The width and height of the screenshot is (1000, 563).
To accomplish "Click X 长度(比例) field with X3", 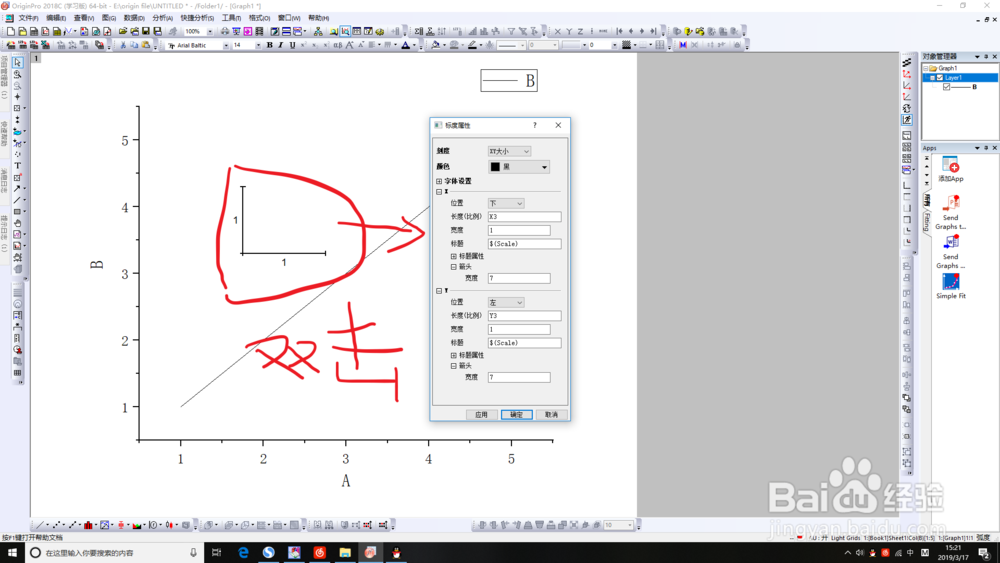I will (x=524, y=217).
